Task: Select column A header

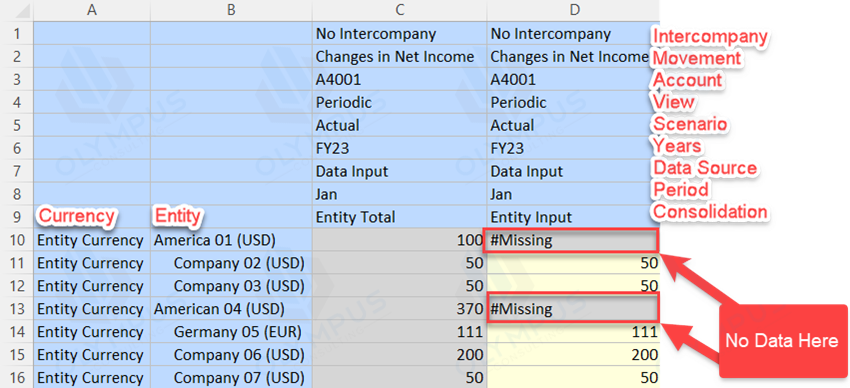Action: point(92,10)
